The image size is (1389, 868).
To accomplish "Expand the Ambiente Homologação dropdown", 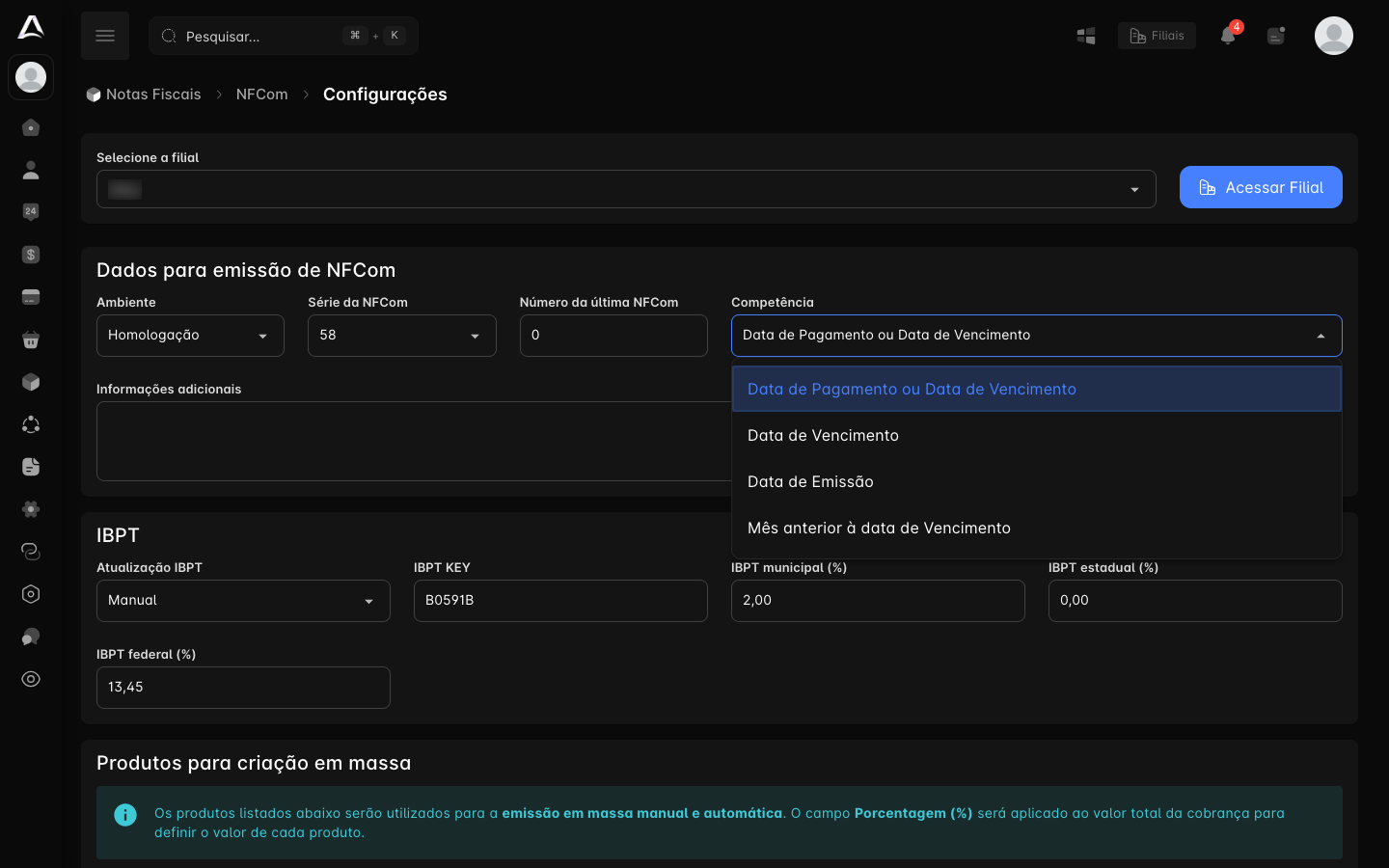I will tap(190, 336).
